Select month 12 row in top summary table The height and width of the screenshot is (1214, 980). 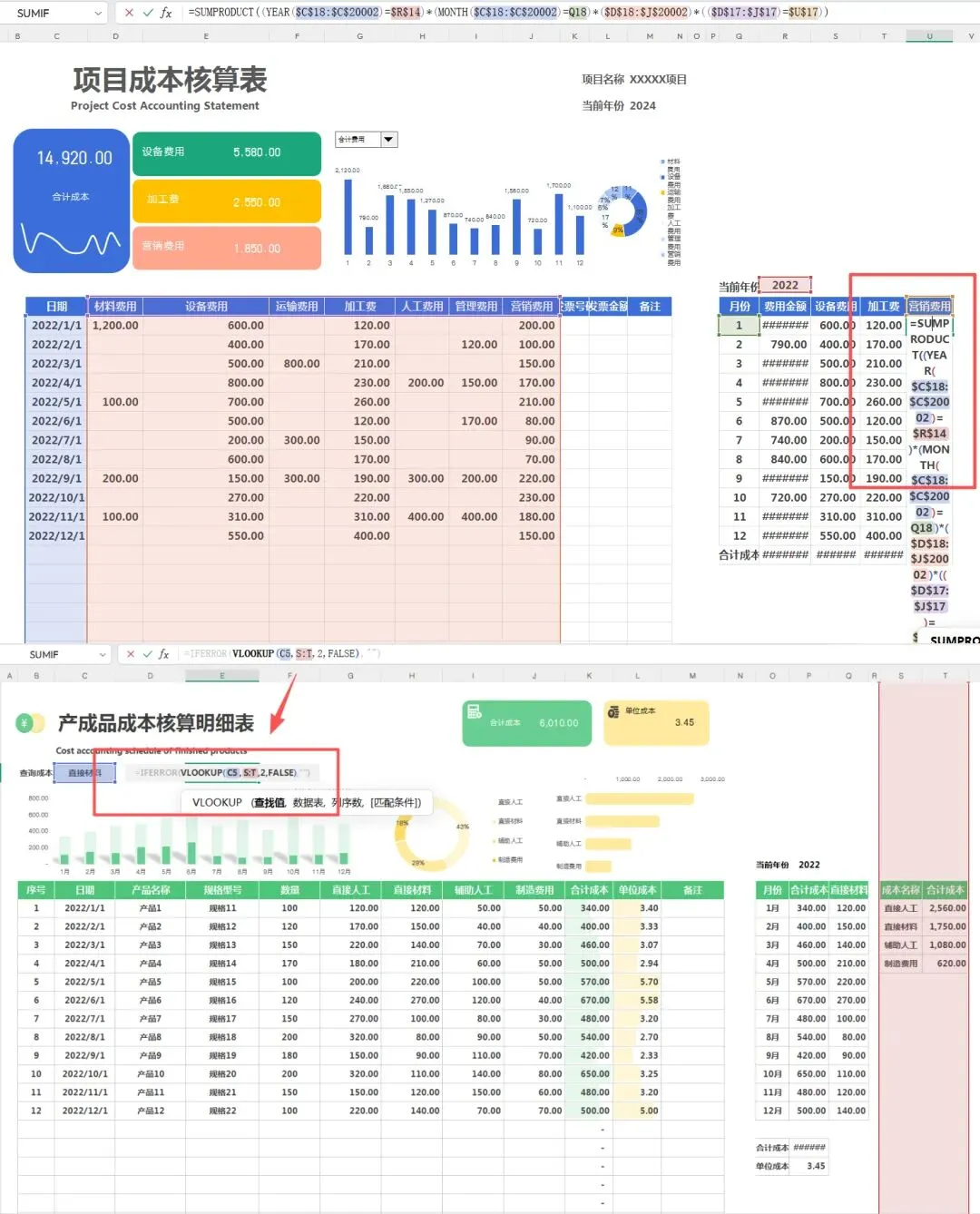tap(740, 536)
